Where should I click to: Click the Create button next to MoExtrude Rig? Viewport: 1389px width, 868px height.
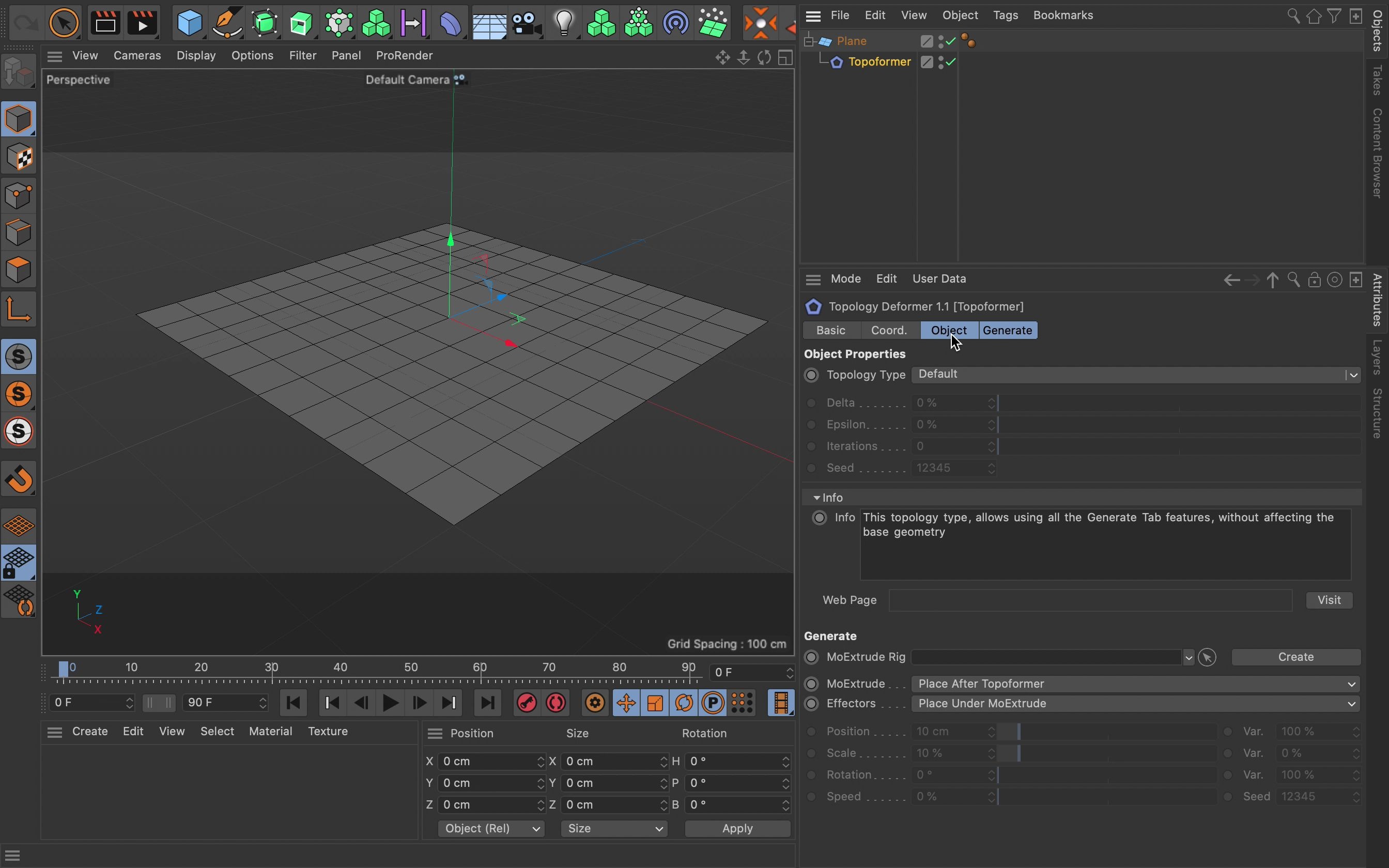[x=1295, y=657]
